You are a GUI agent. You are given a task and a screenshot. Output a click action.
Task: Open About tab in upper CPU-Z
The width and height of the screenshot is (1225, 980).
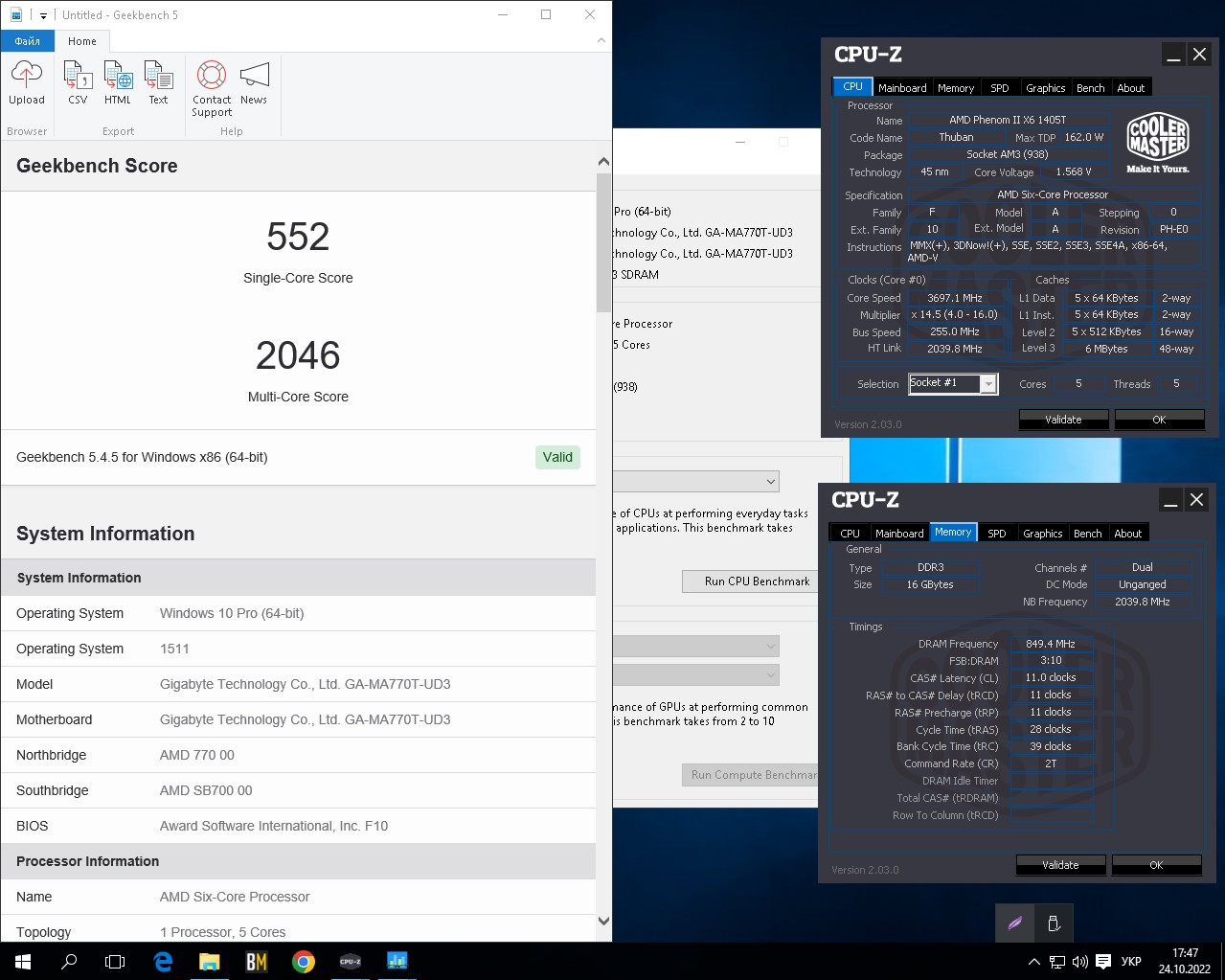point(1131,87)
